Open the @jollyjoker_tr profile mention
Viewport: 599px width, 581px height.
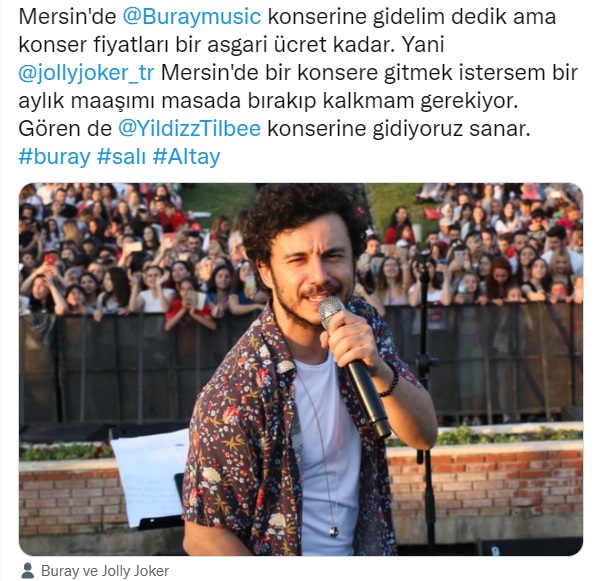pyautogui.click(x=86, y=73)
